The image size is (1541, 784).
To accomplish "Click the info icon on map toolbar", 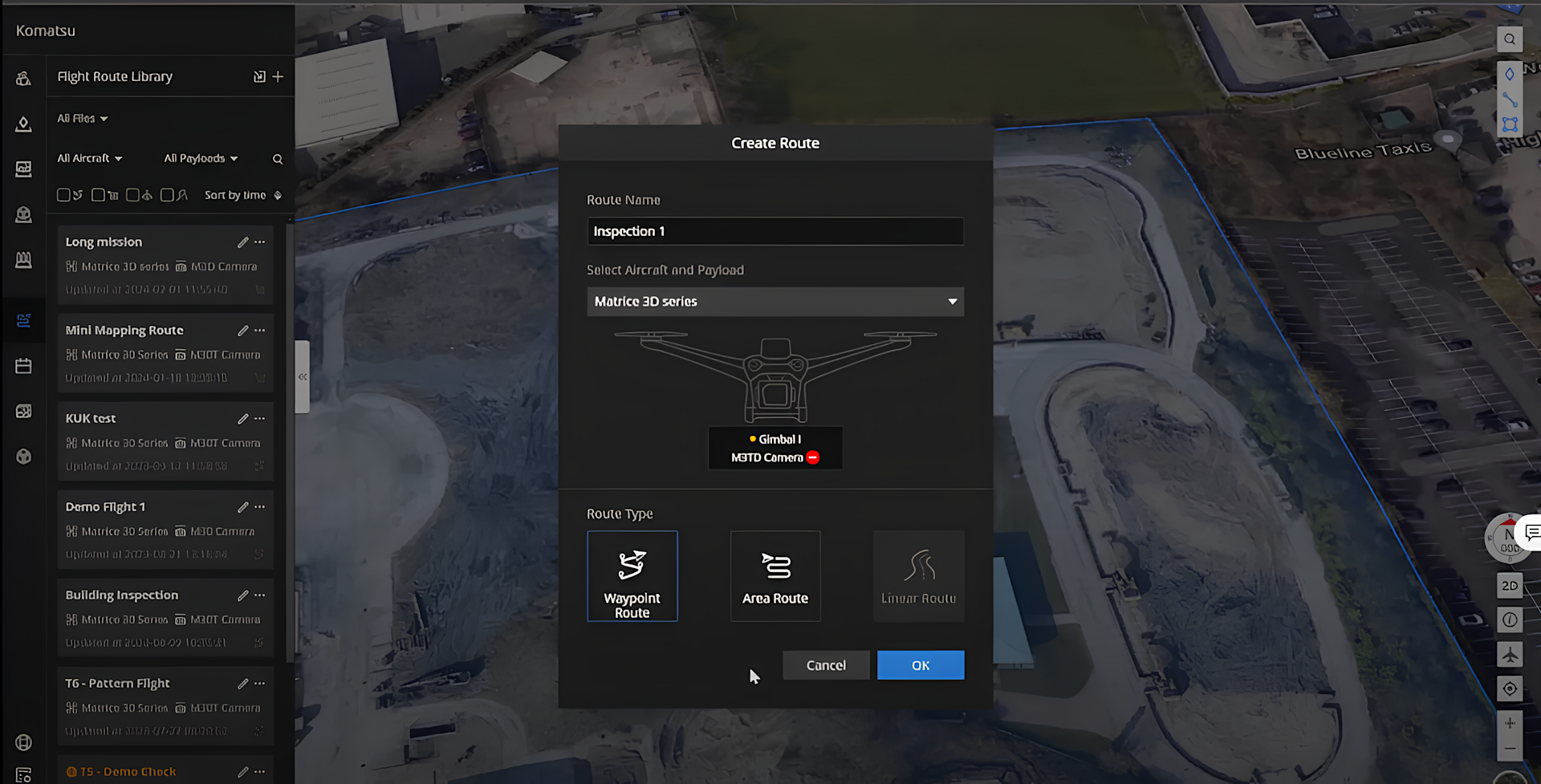I will point(1510,619).
